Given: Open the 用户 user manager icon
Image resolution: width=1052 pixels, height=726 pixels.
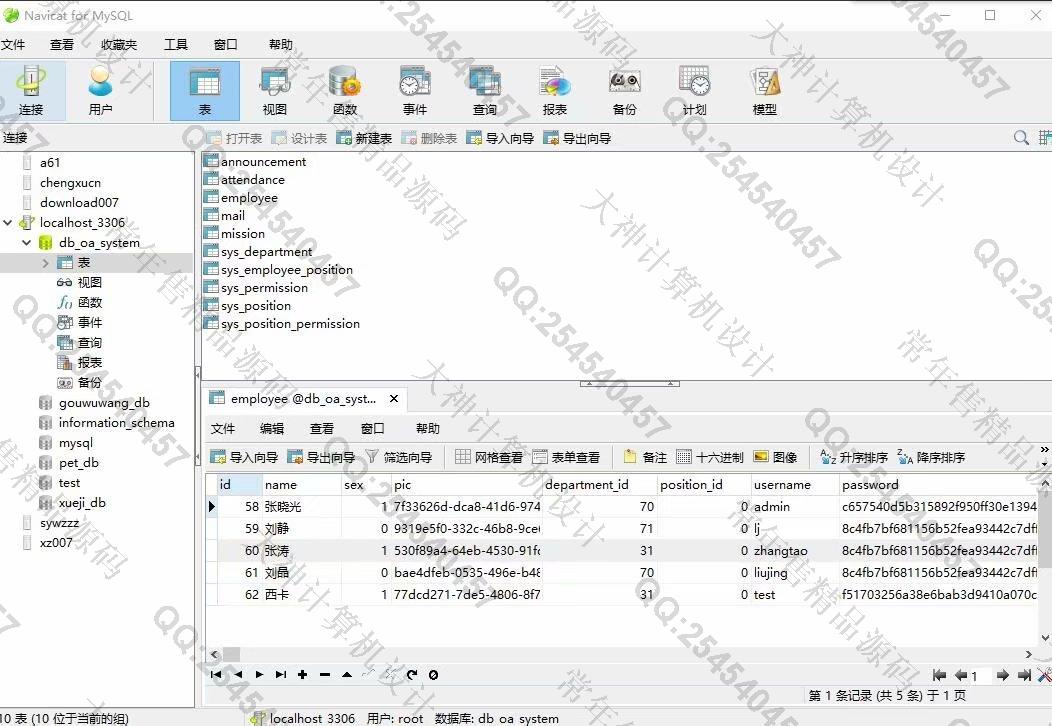Looking at the screenshot, I should (101, 91).
